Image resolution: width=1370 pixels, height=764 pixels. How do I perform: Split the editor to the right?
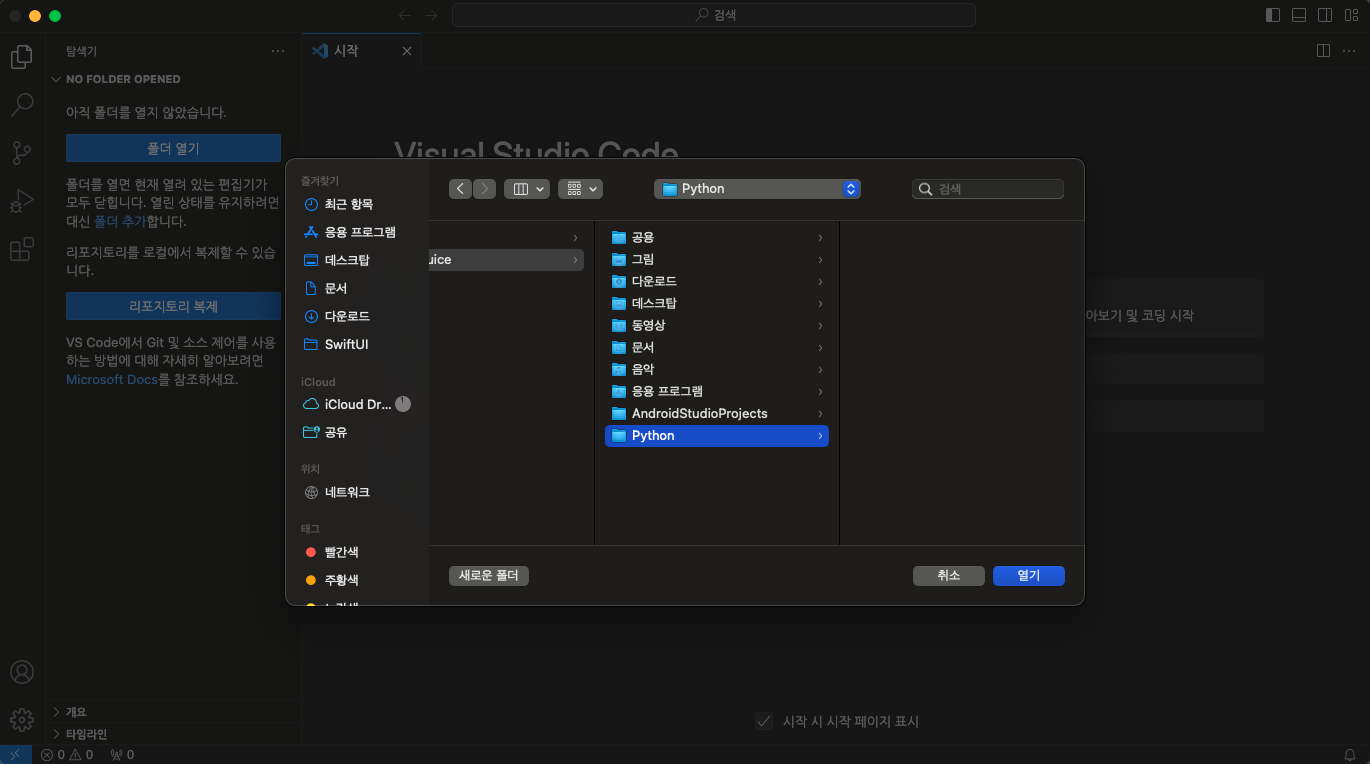pyautogui.click(x=1323, y=51)
